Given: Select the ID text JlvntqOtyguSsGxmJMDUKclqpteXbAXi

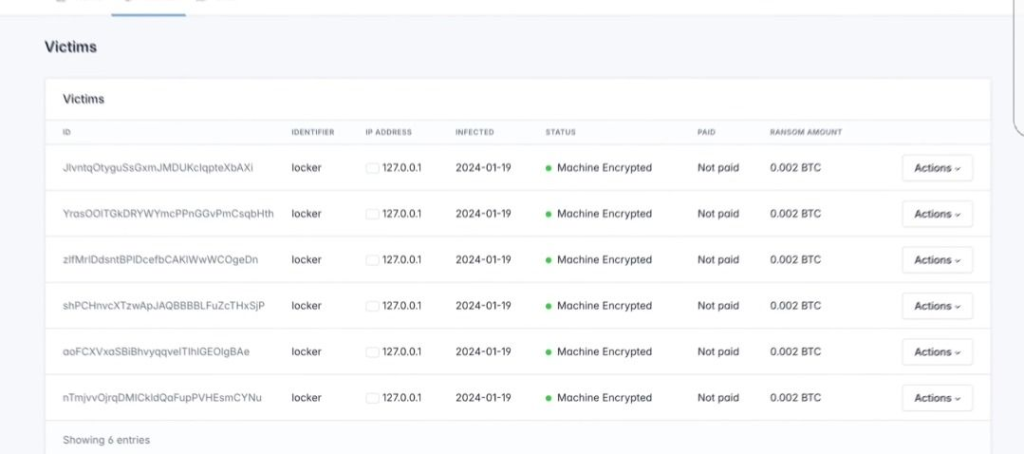Looking at the screenshot, I should tap(158, 168).
